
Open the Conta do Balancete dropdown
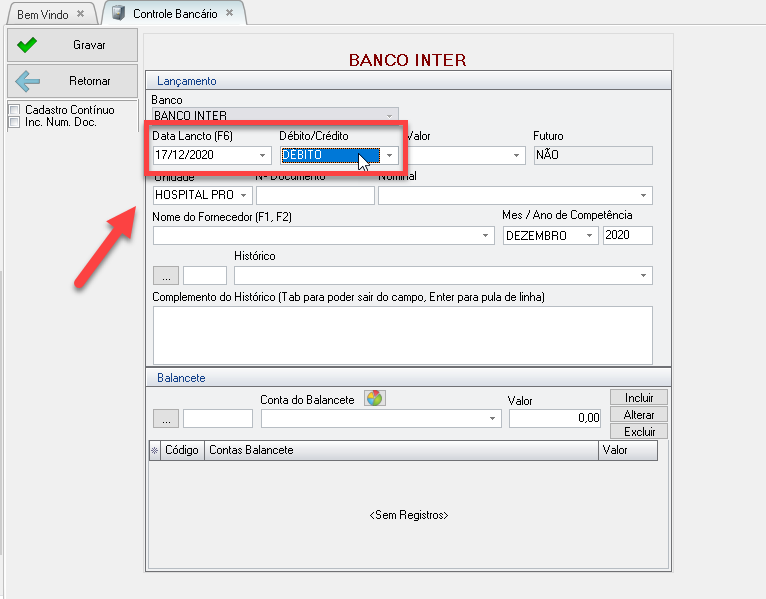492,418
